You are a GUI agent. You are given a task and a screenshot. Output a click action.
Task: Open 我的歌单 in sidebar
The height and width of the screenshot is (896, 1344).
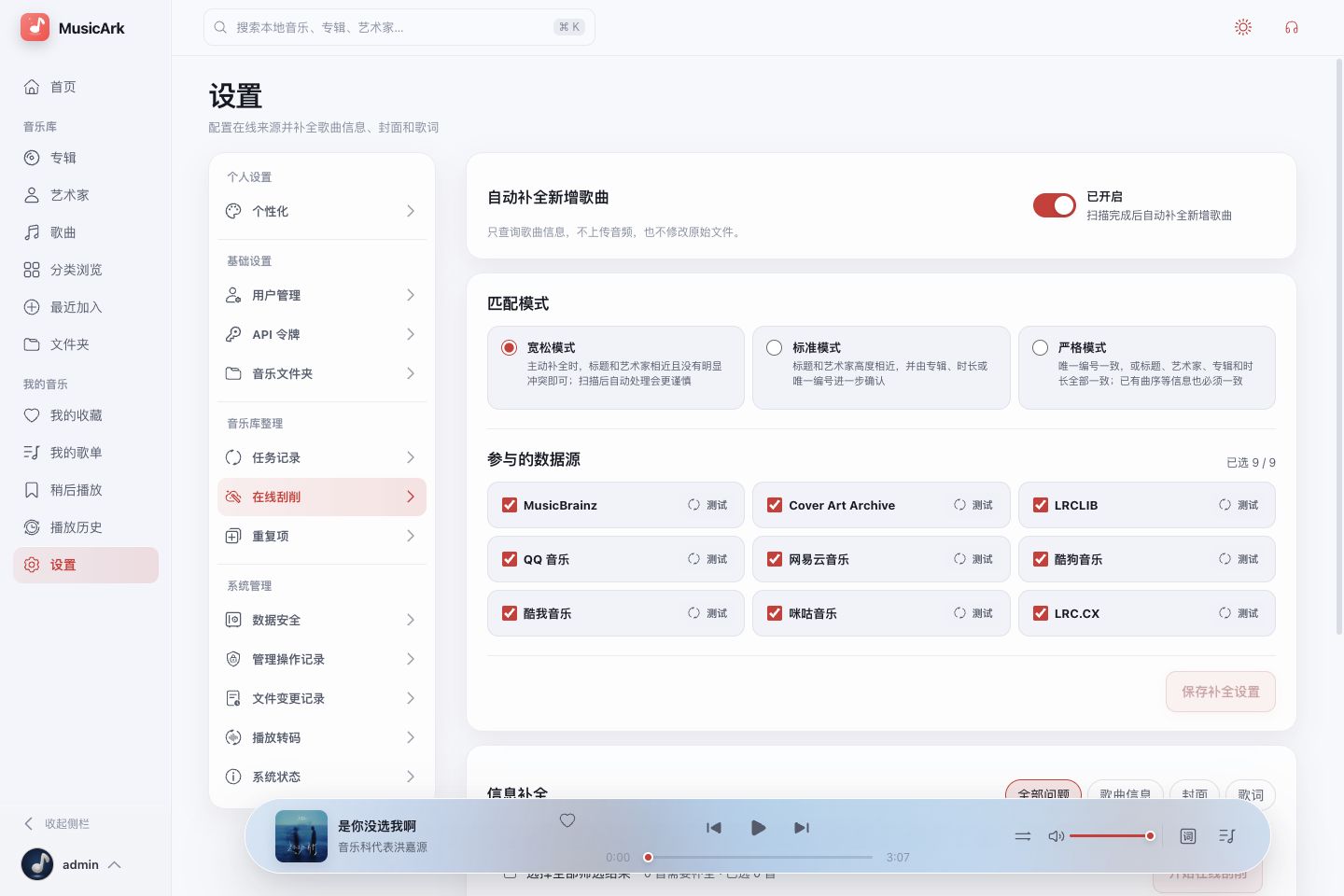[86, 453]
